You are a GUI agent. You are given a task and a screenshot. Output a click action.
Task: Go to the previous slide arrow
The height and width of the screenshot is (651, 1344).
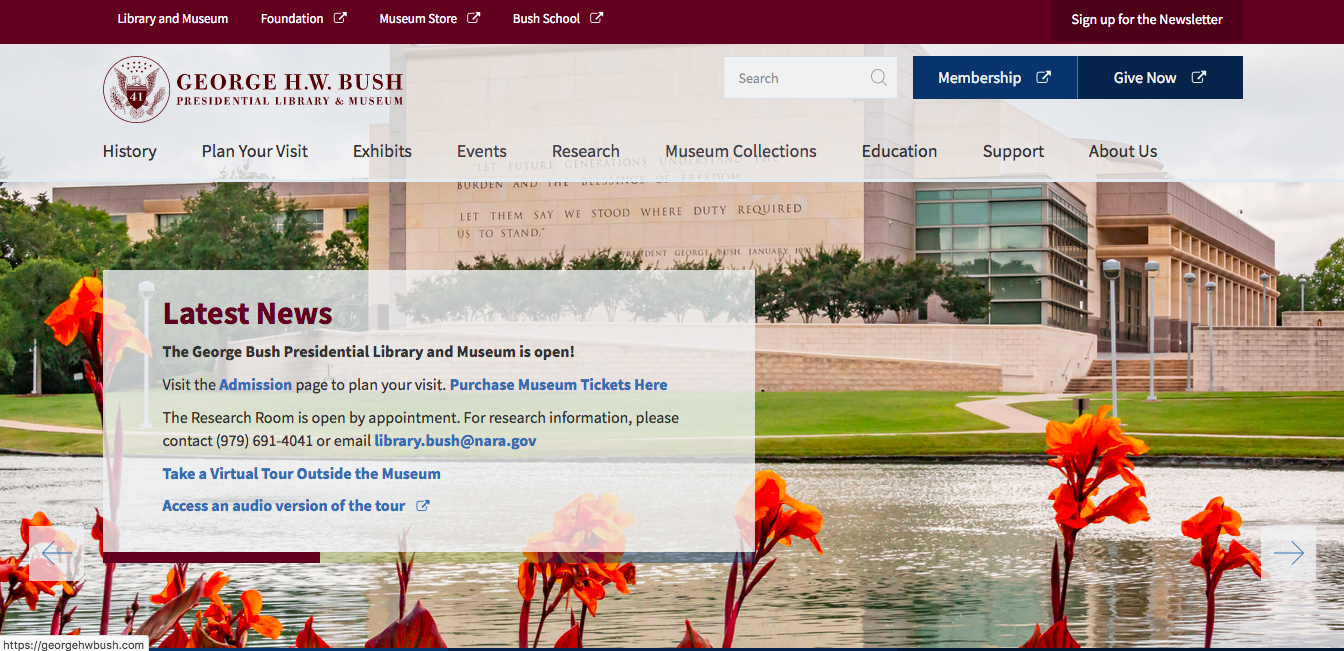tap(55, 553)
